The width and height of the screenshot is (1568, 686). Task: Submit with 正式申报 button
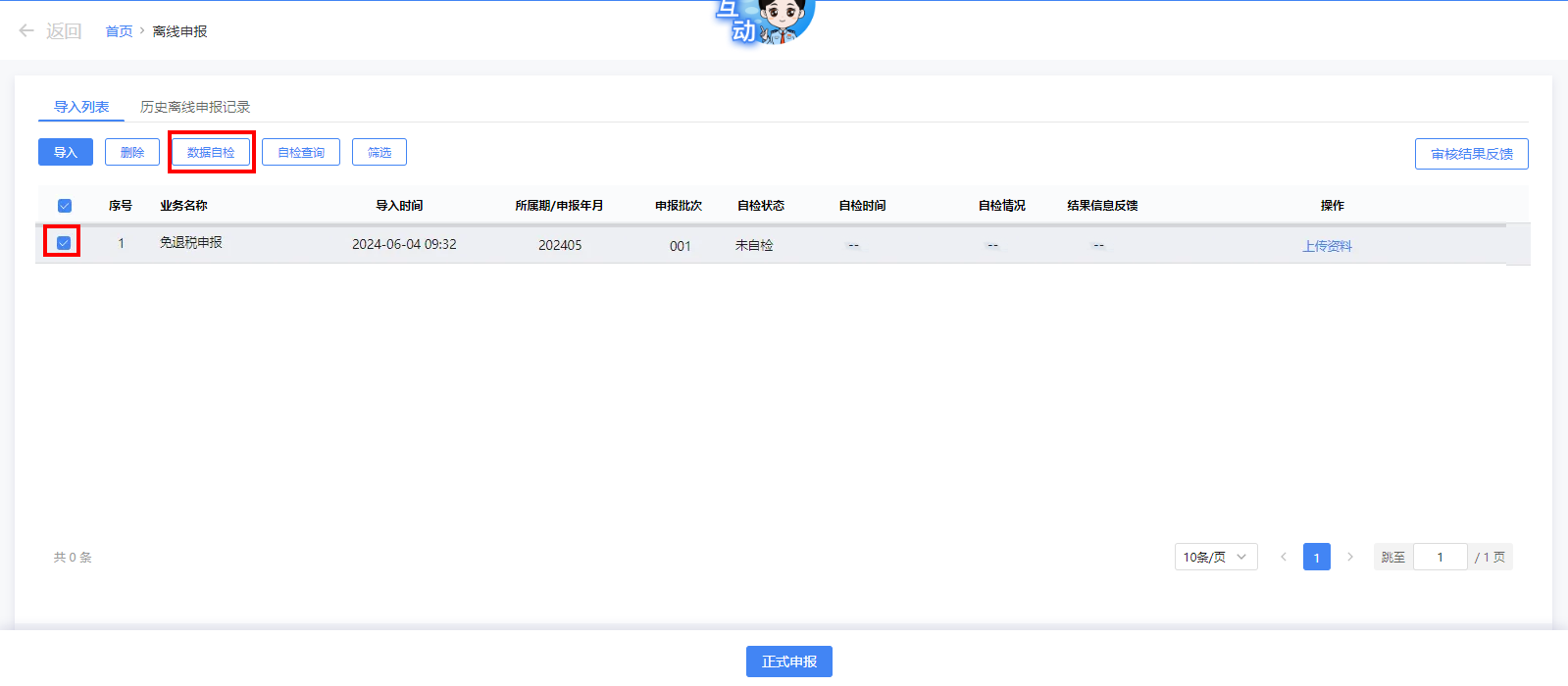pos(788,661)
